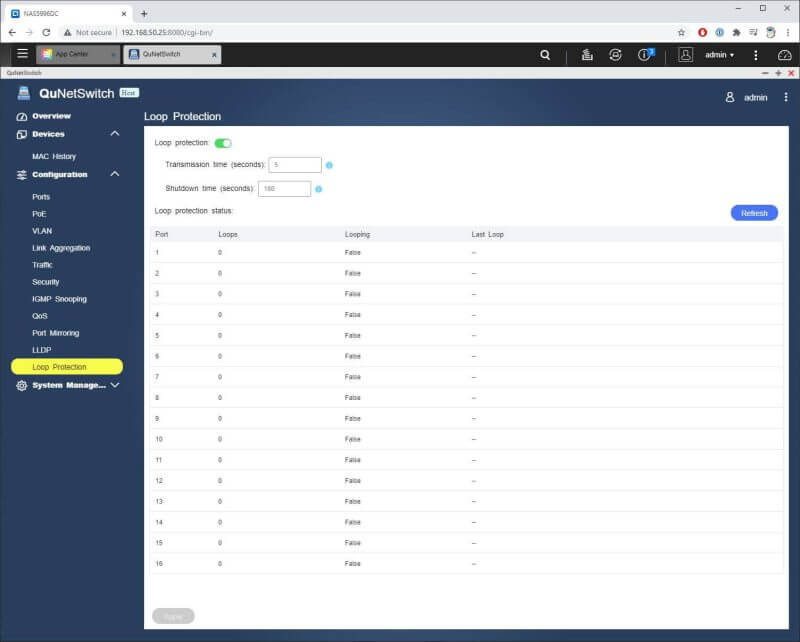Expand System Management section

[x=115, y=385]
